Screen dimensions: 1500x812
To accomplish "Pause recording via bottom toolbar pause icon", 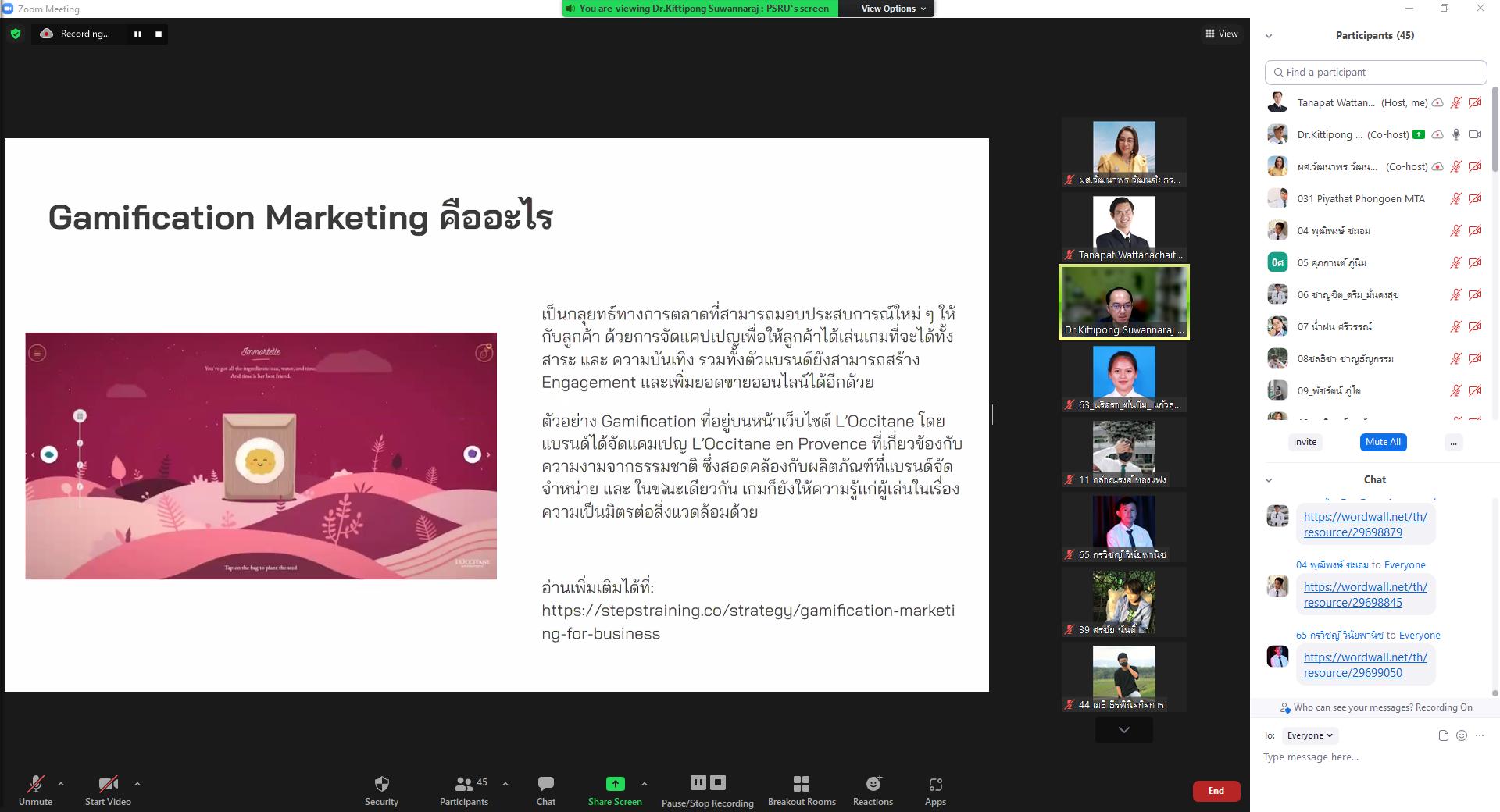I will click(698, 782).
